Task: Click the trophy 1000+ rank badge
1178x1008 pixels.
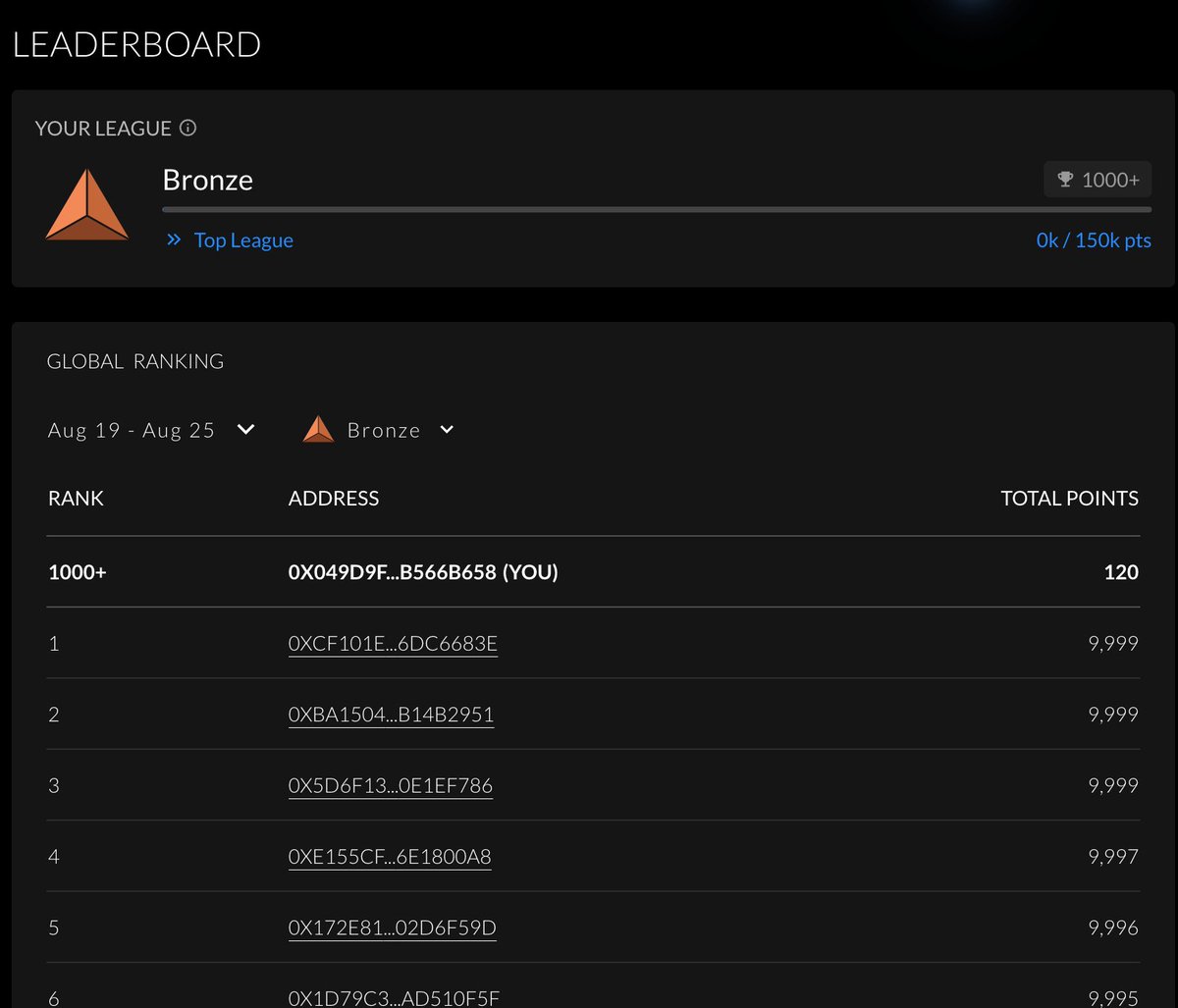Action: tap(1098, 181)
